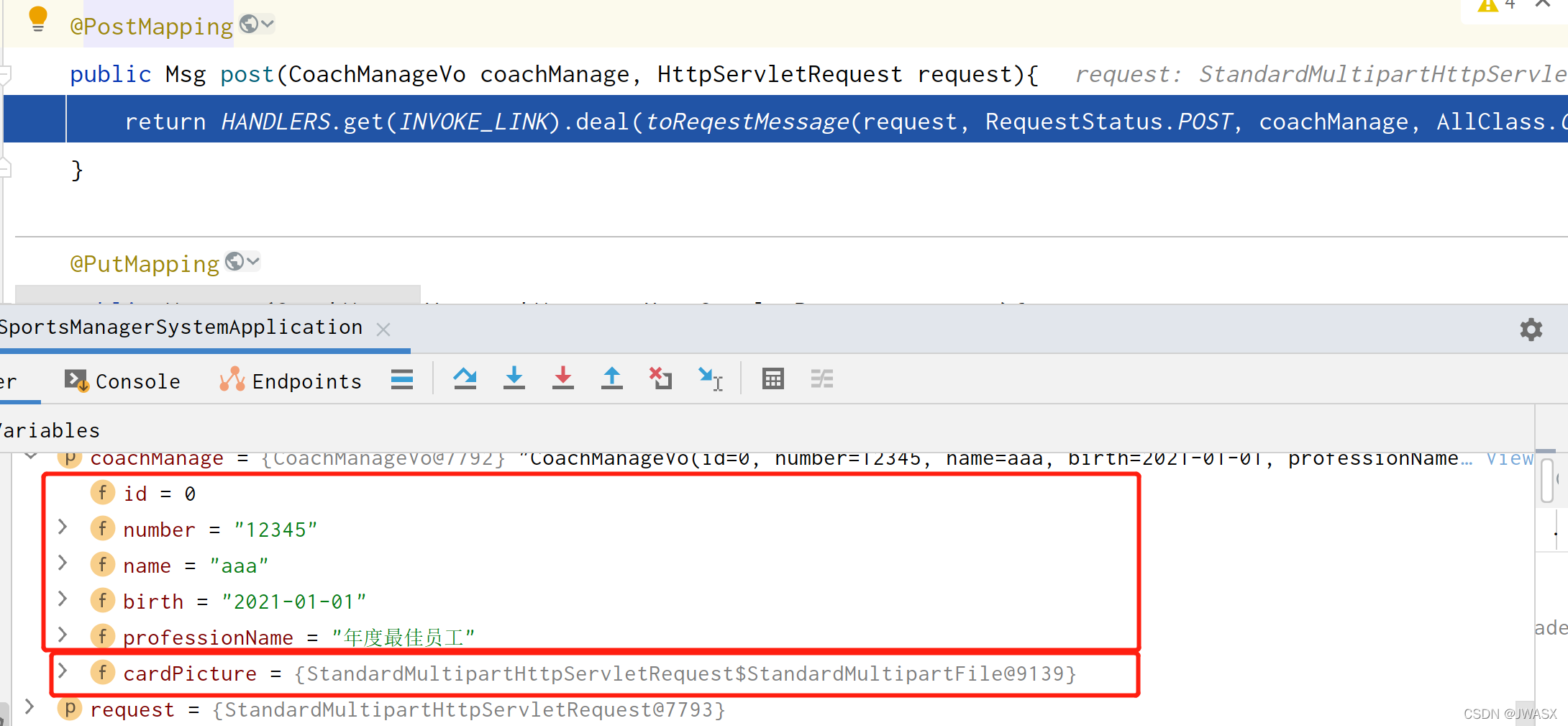Click the post method name in code
Image resolution: width=1568 pixels, height=726 pixels.
pyautogui.click(x=247, y=74)
